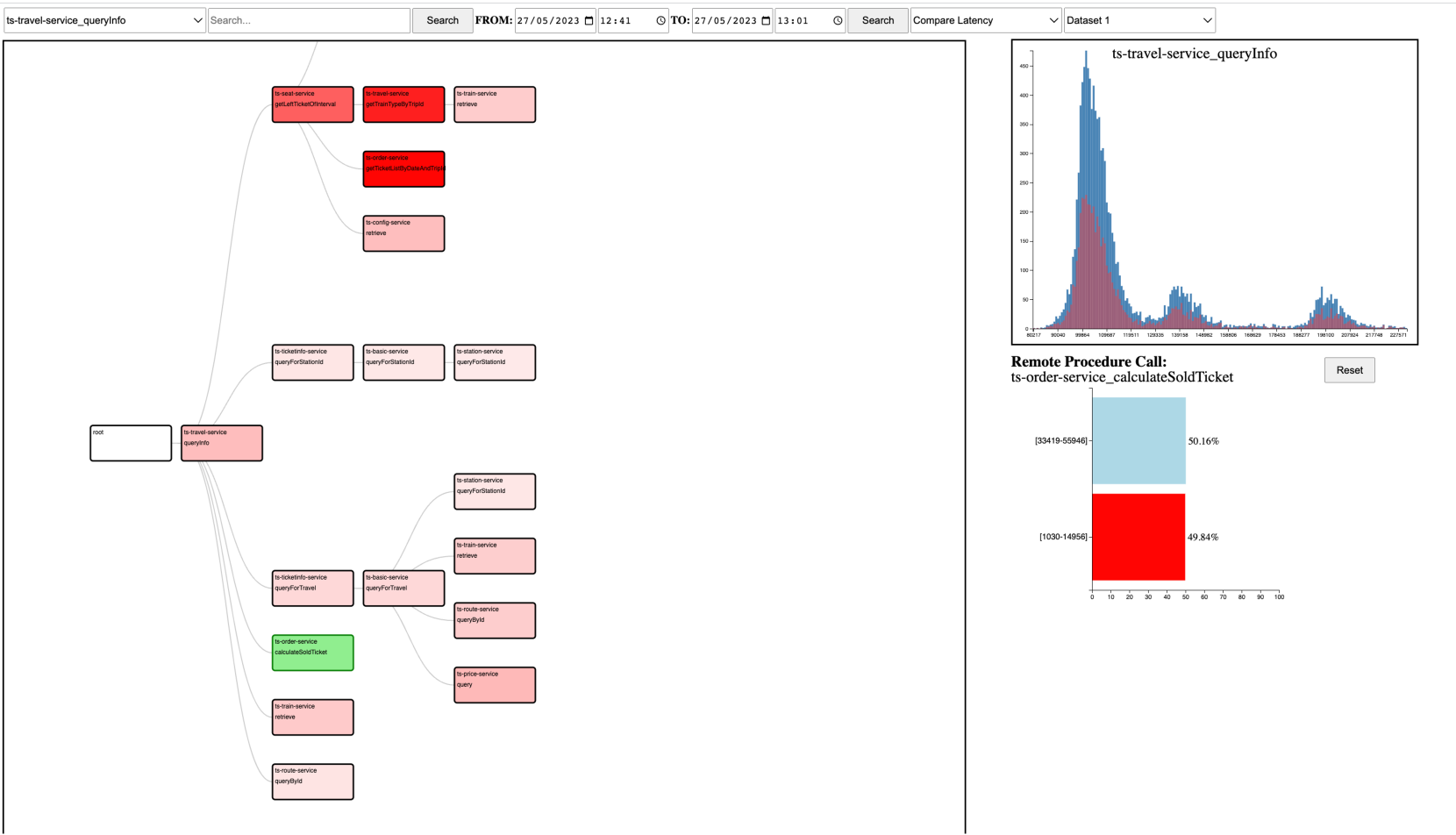Select the root node in the graph
1456x835 pixels.
tap(131, 443)
